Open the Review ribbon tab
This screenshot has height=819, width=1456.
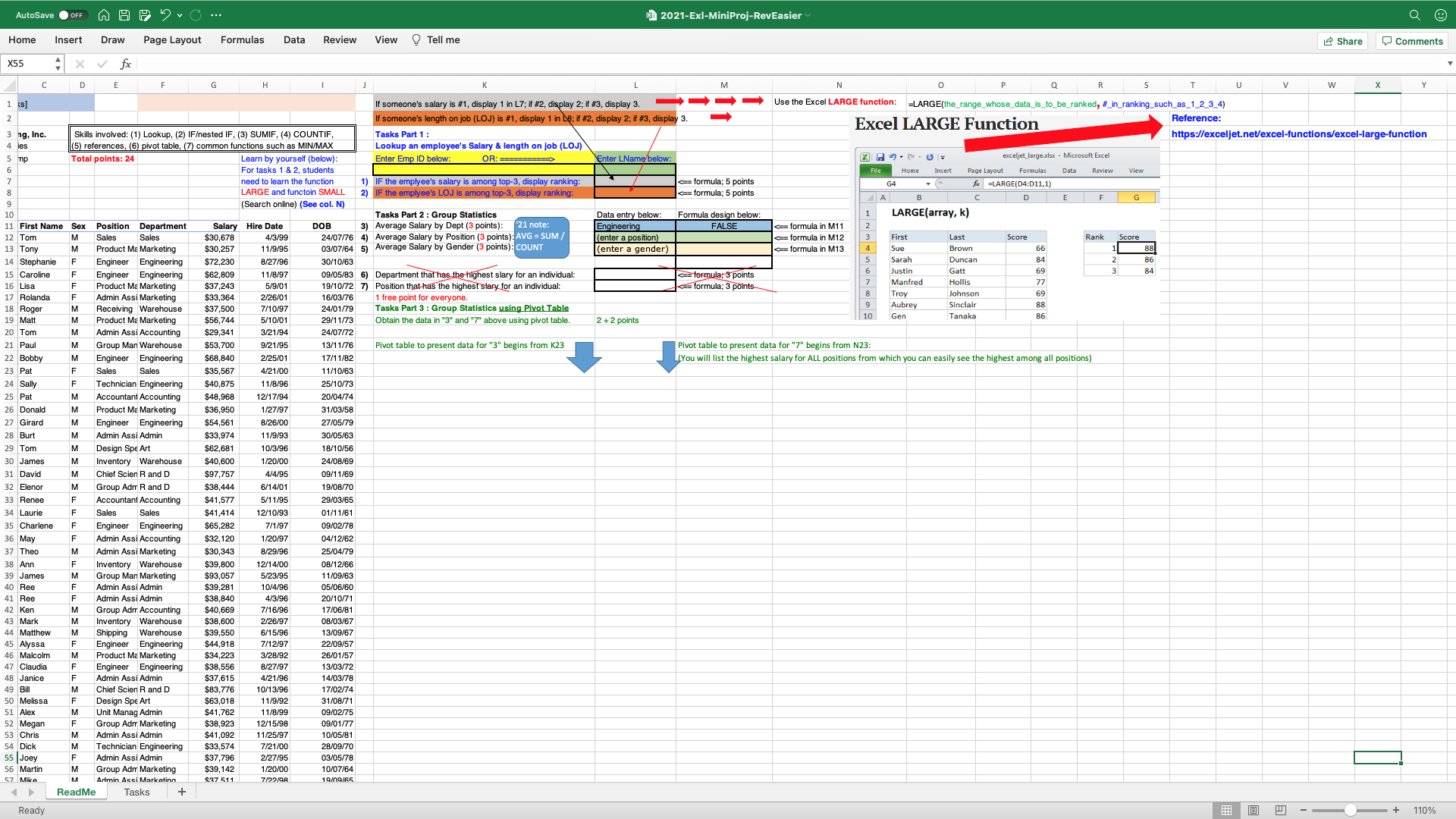(340, 40)
